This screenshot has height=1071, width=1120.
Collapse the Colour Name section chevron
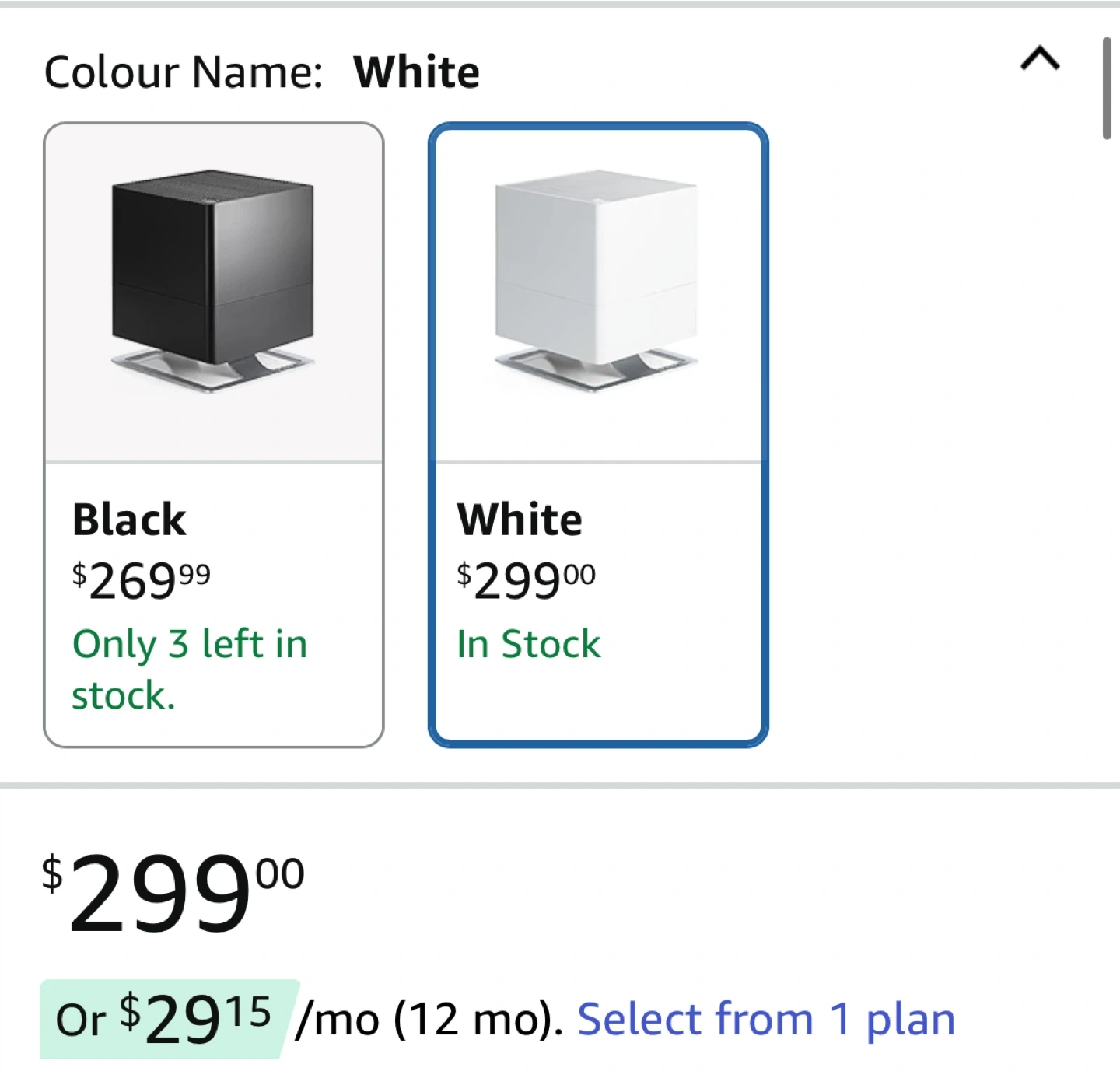click(x=1040, y=59)
